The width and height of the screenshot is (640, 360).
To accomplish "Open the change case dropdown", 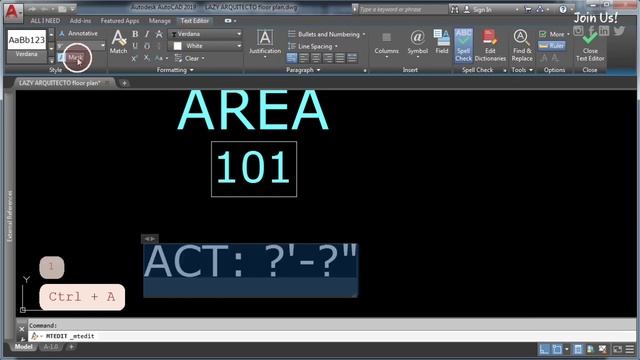I will point(161,58).
